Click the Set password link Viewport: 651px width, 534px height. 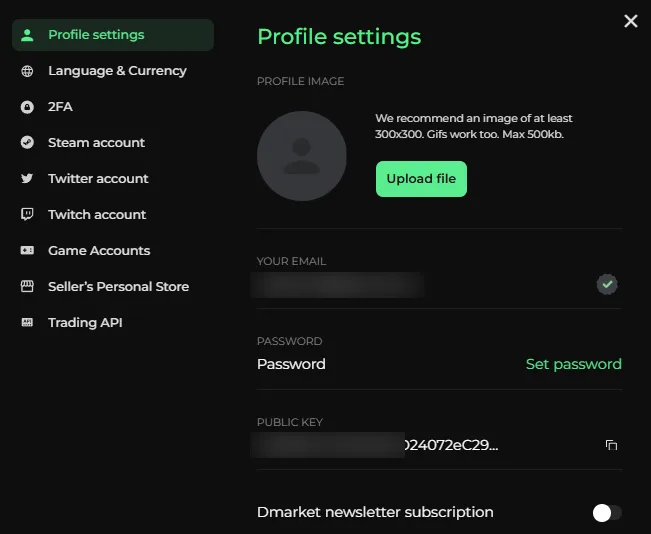(573, 364)
